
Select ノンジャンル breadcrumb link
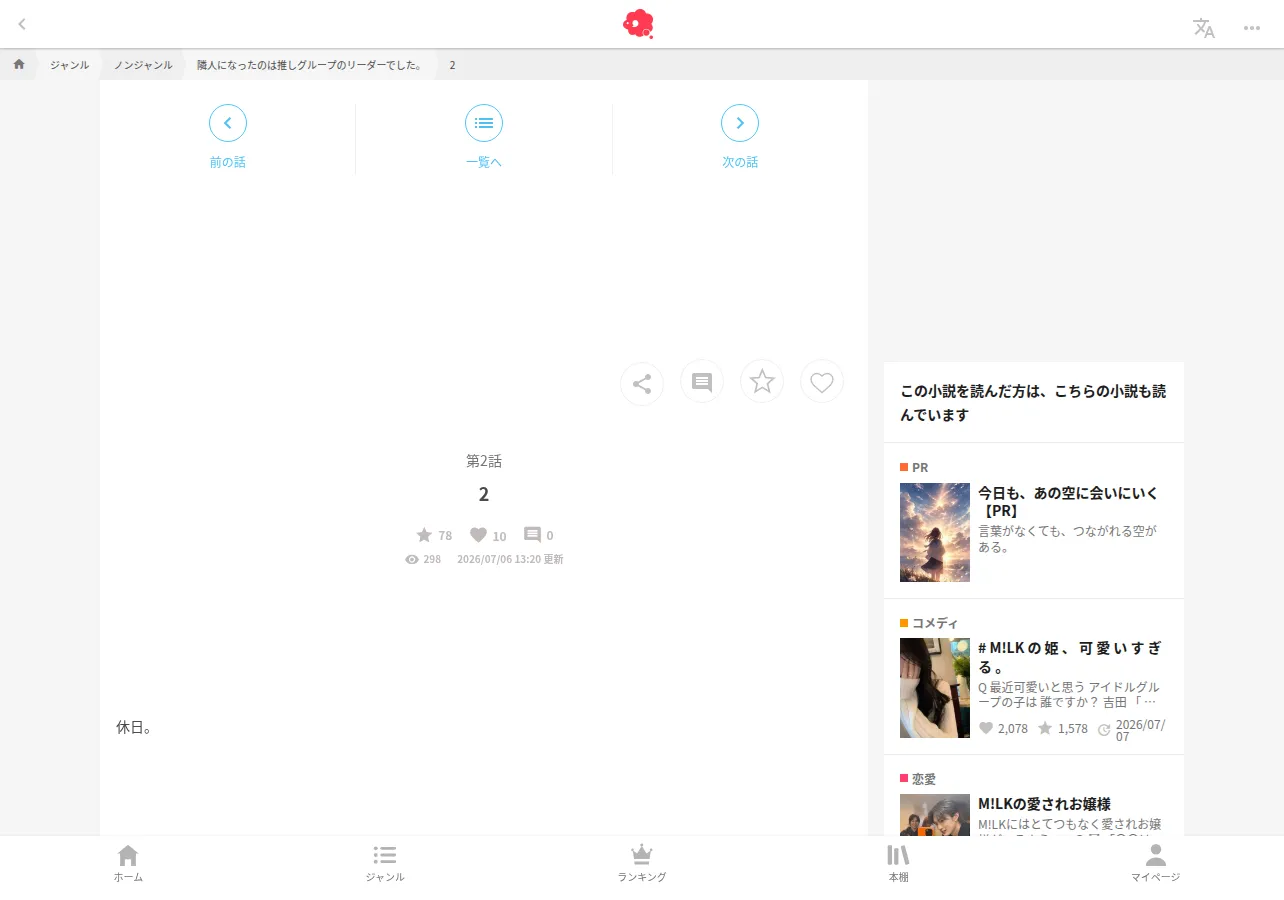coord(143,65)
